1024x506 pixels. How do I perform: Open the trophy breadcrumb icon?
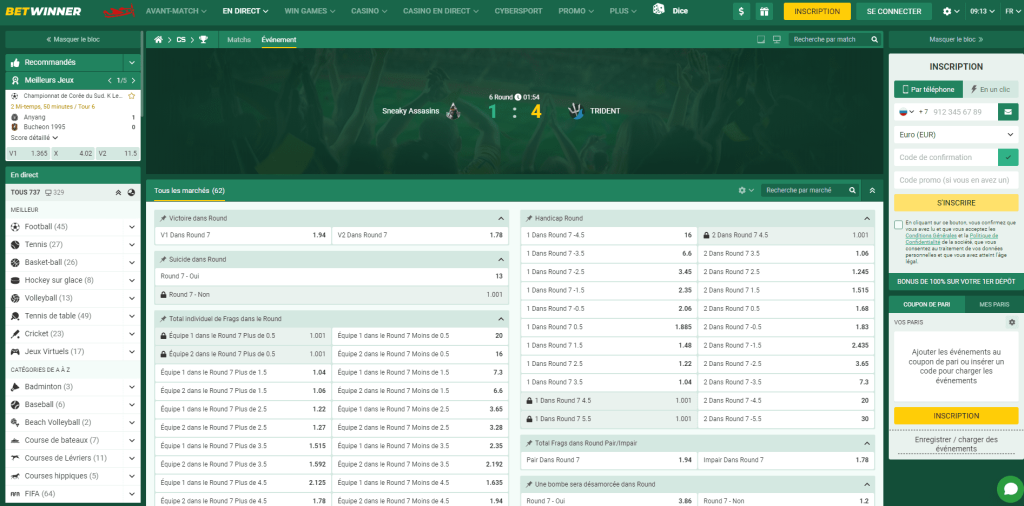[203, 40]
